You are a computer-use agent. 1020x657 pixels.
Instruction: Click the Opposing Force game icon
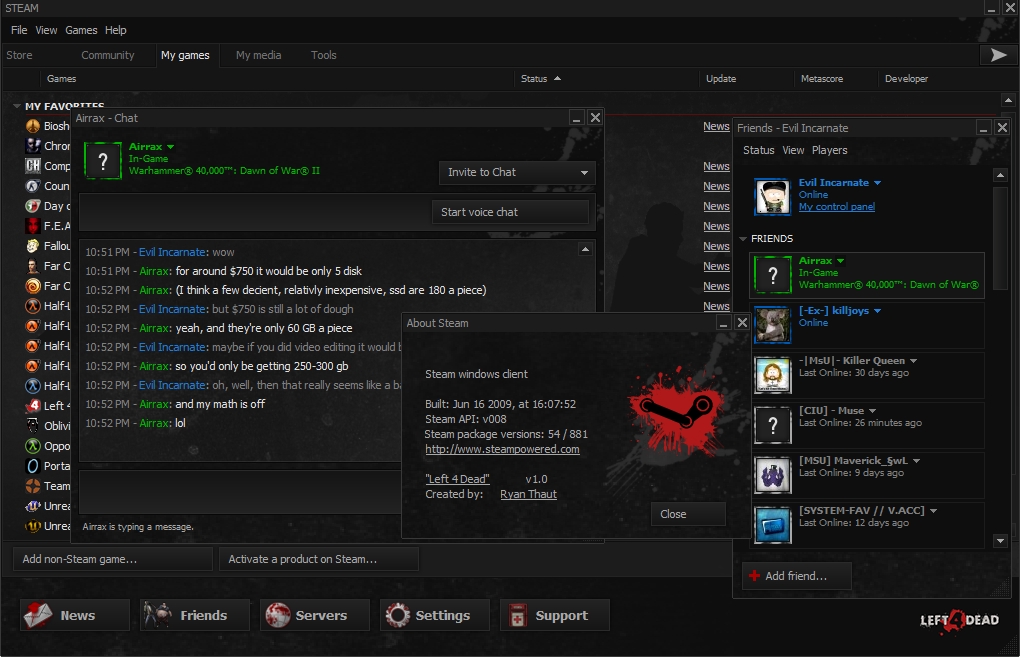point(33,446)
